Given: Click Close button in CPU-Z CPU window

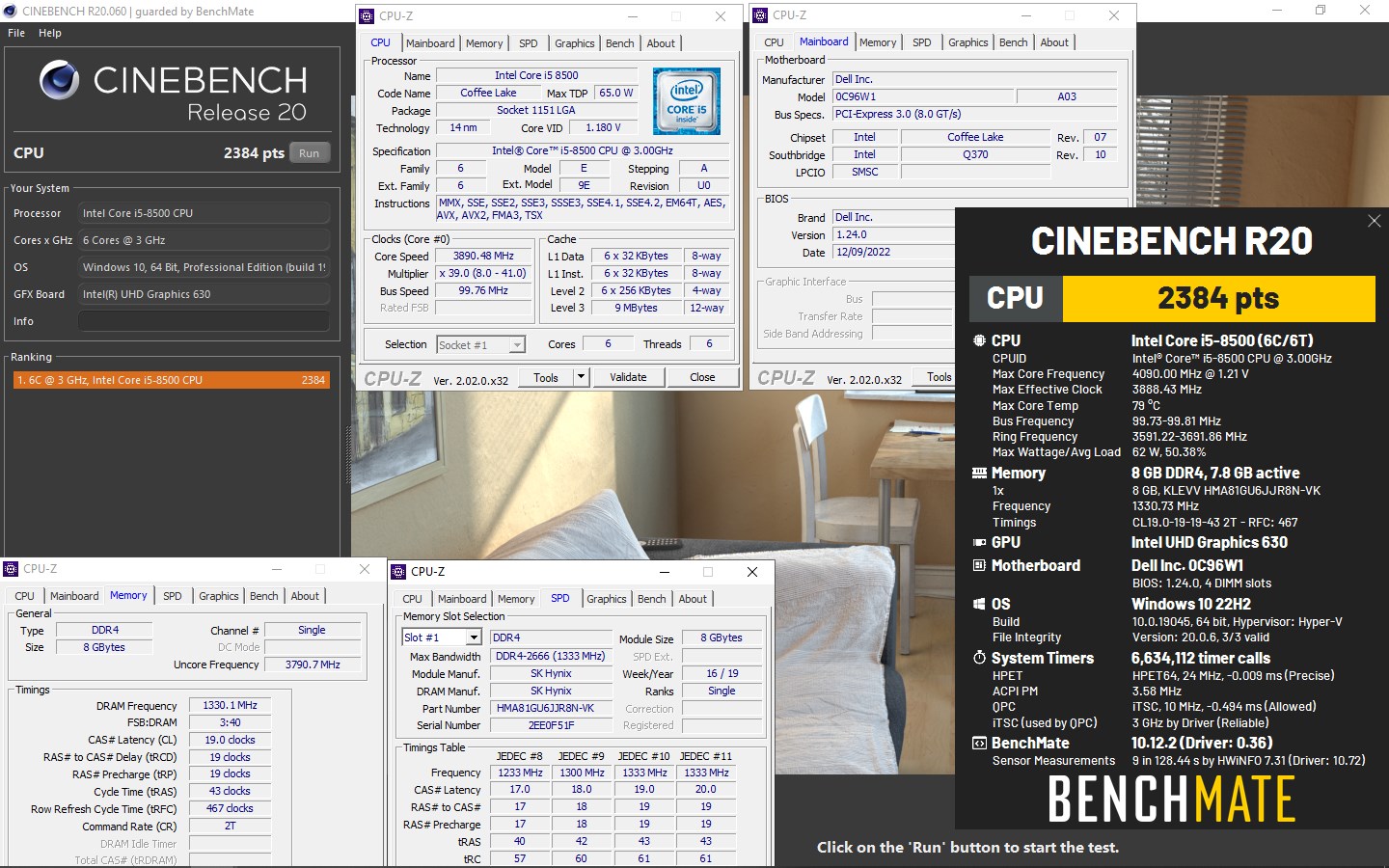Looking at the screenshot, I should click(x=702, y=377).
